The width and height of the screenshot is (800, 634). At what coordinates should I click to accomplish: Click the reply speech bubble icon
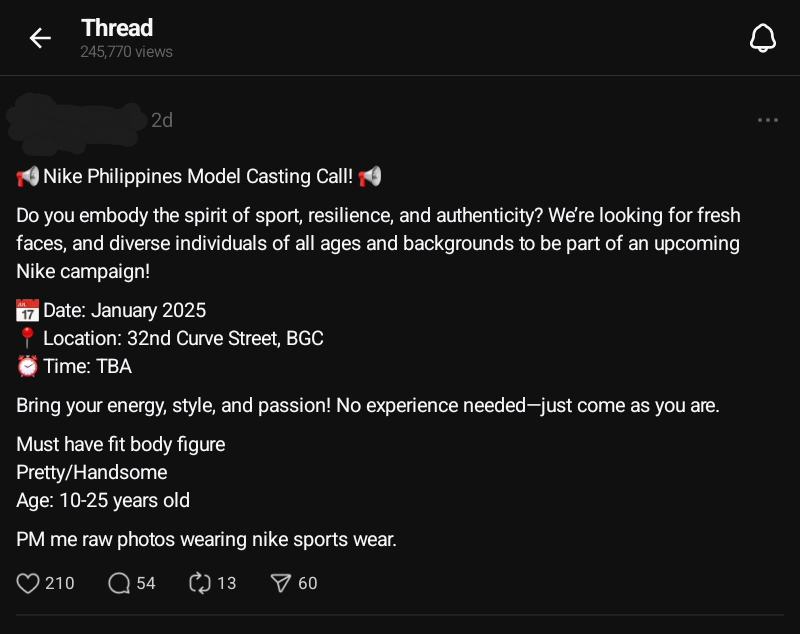tap(119, 582)
